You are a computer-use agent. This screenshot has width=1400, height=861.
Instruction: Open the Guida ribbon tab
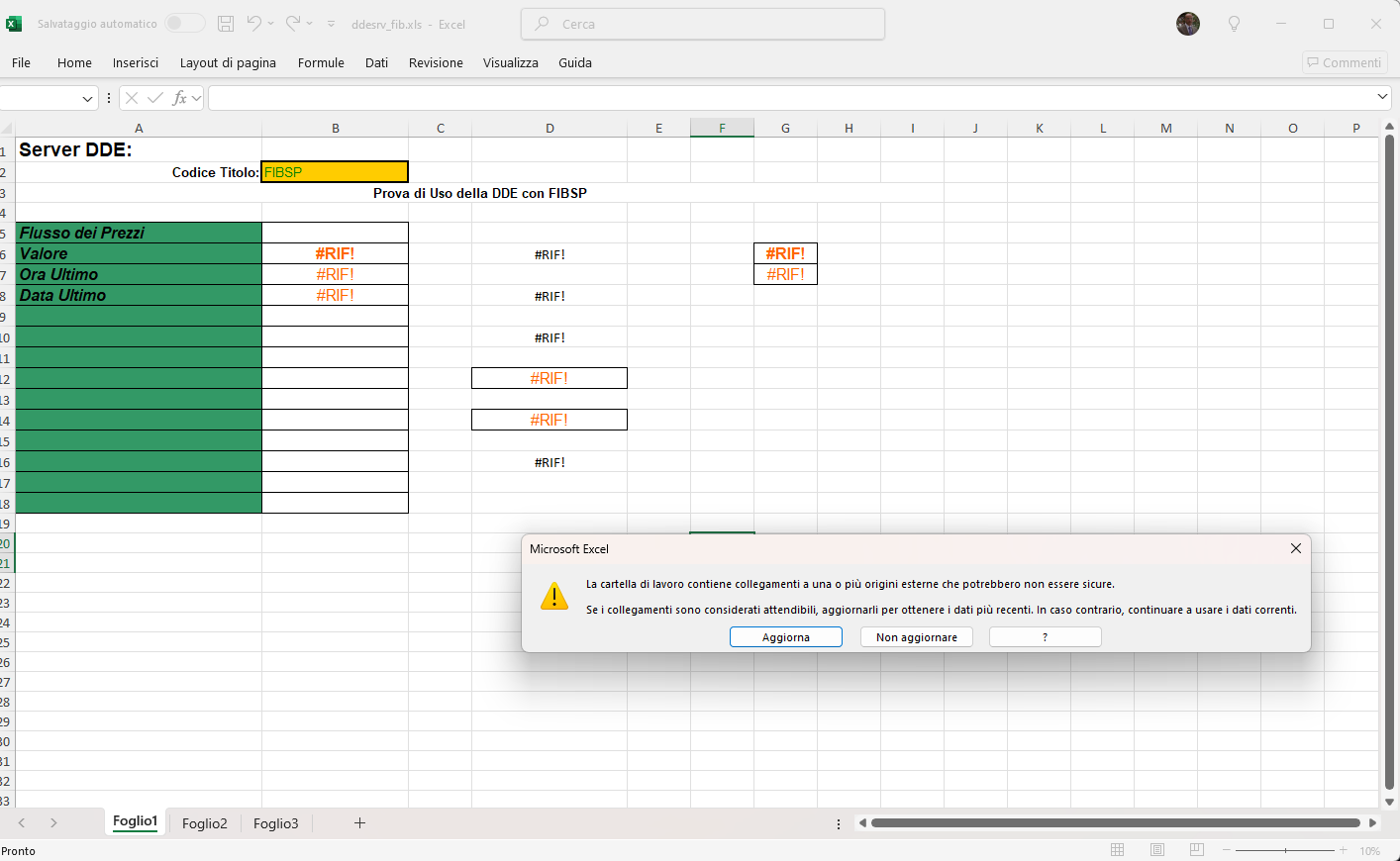575,62
